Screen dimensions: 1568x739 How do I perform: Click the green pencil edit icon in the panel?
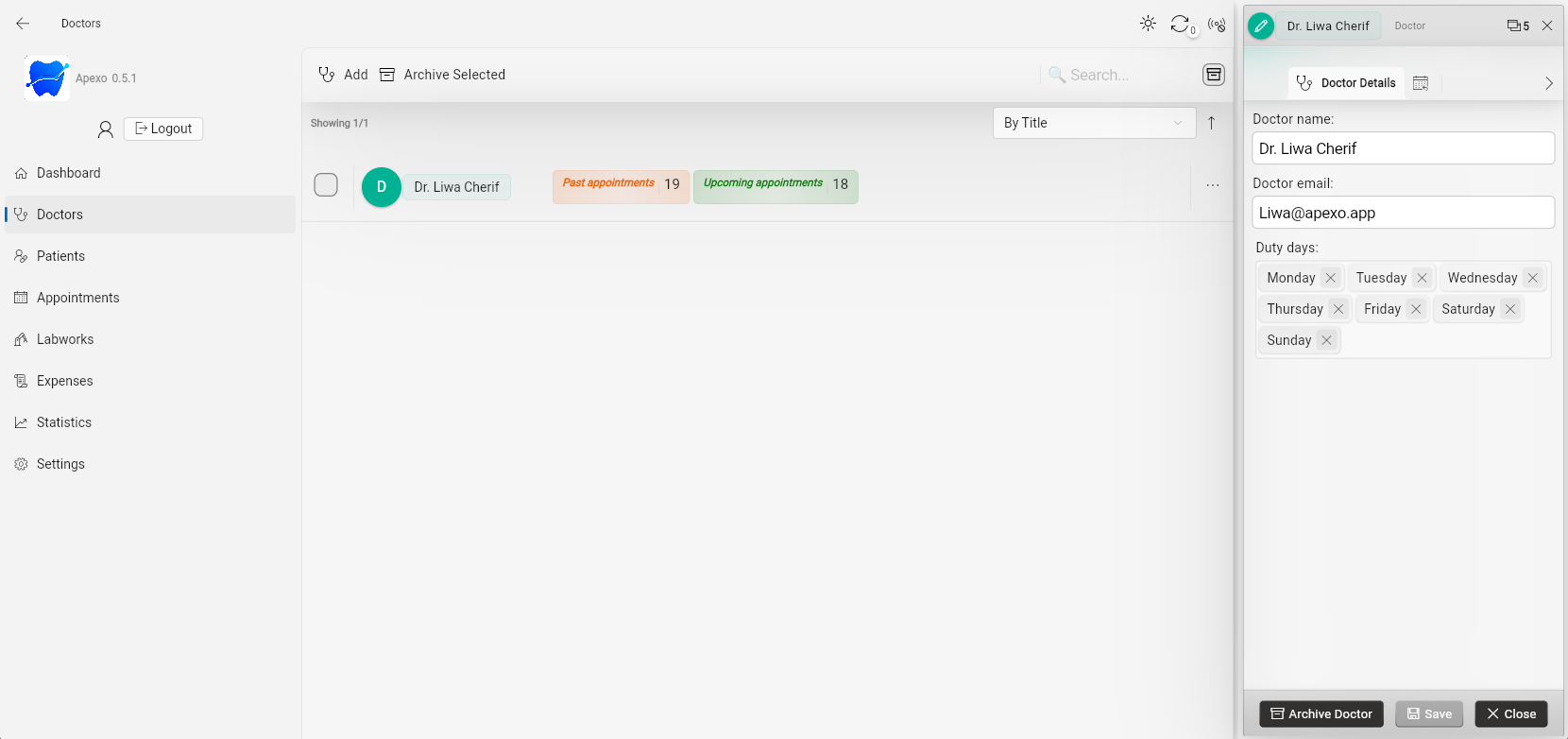click(1261, 26)
